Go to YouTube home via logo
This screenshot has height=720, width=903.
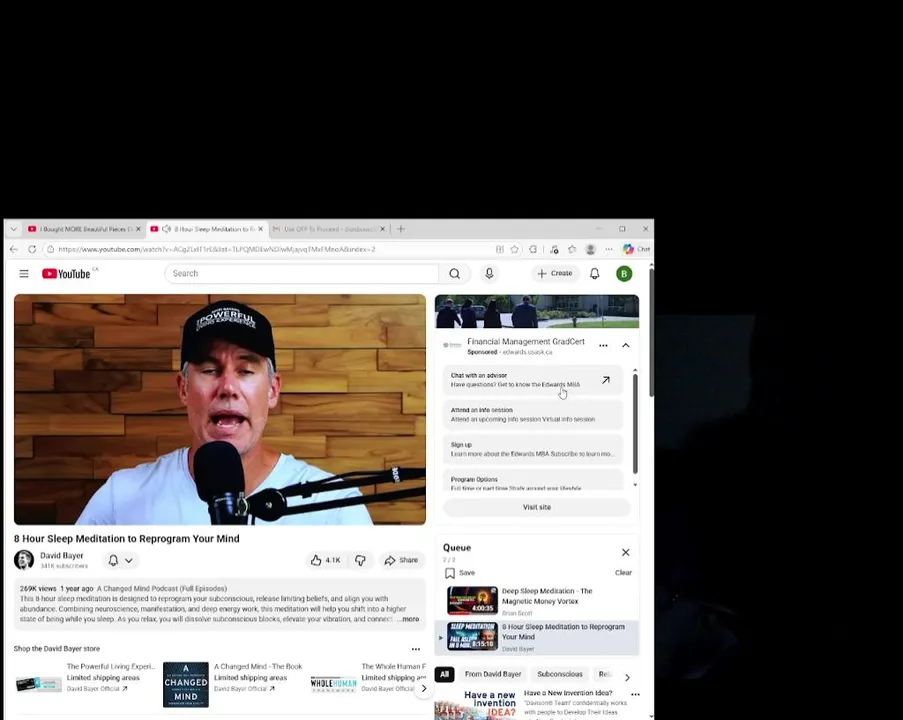(x=66, y=274)
